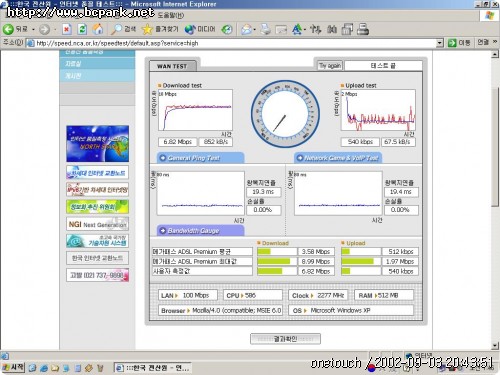Open the NGI Next Generation banner
The image size is (500, 375).
[97, 224]
